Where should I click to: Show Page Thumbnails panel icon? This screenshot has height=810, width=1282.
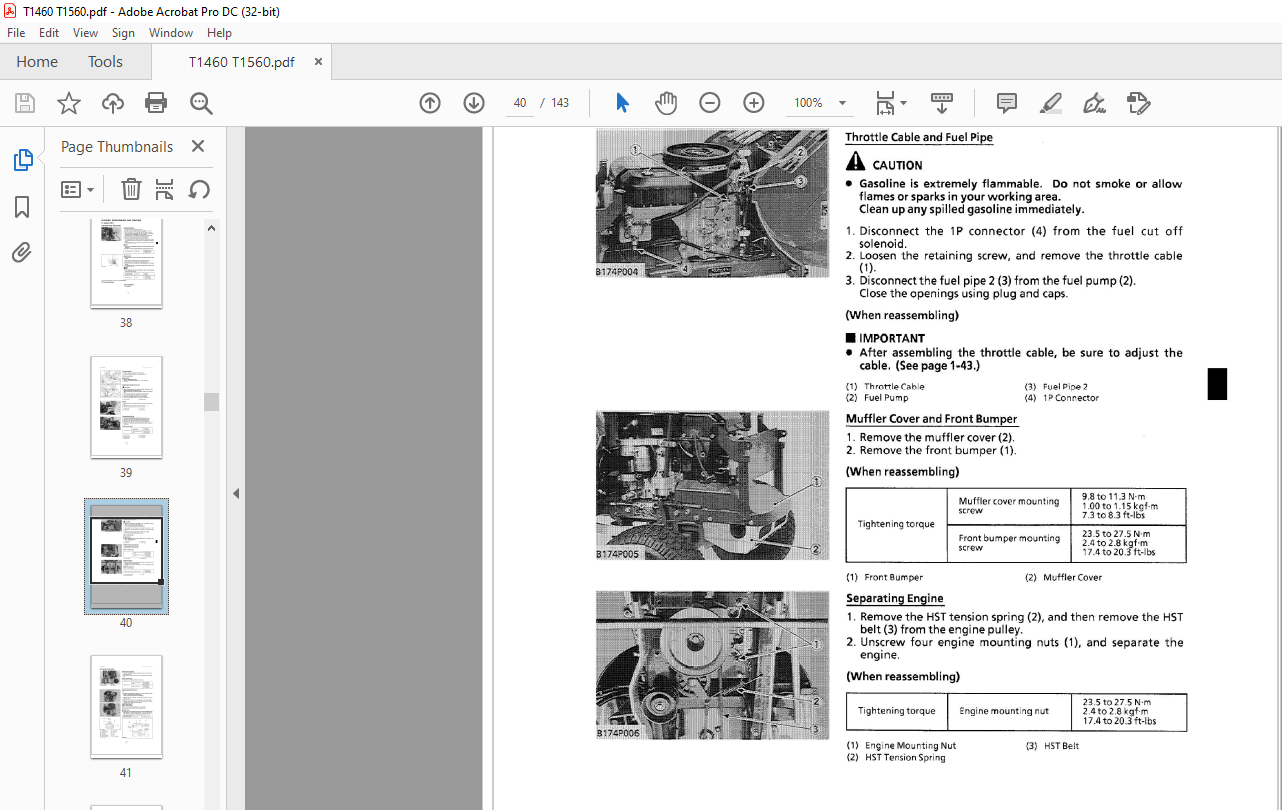[22, 160]
